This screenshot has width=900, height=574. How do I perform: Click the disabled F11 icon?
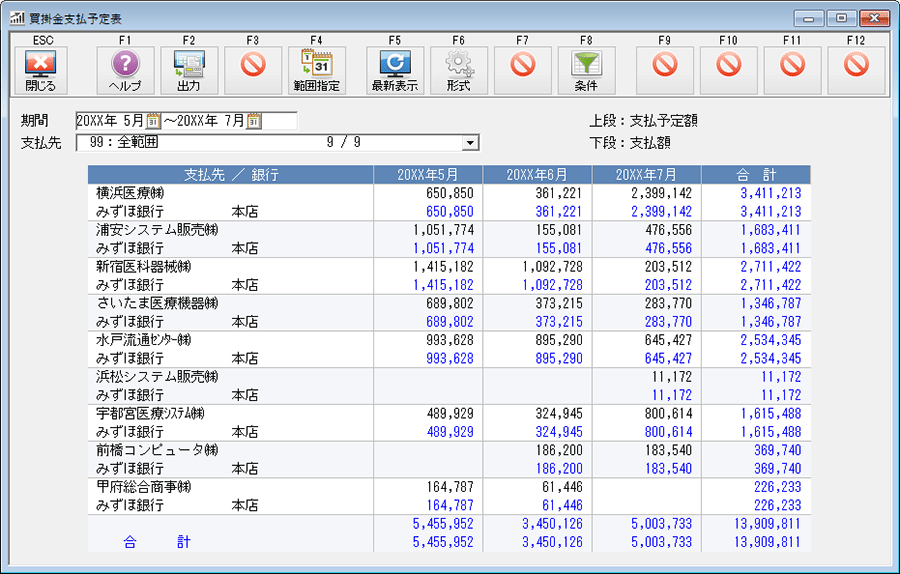click(792, 70)
